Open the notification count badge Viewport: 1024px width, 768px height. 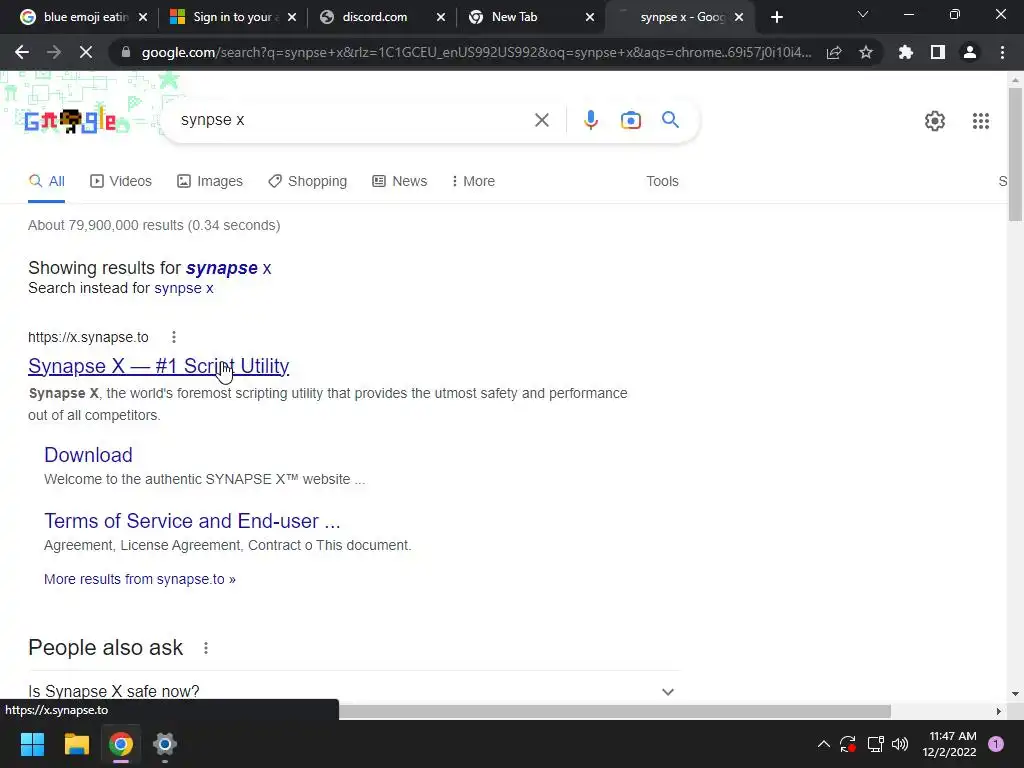[x=996, y=744]
